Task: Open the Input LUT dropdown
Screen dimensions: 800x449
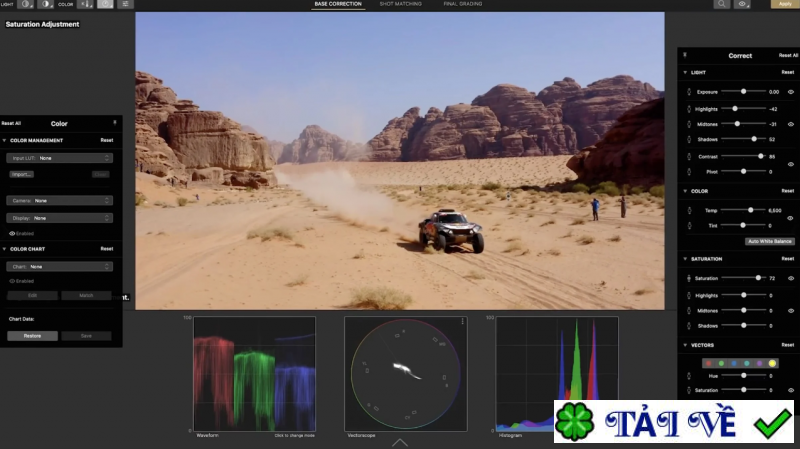Action: (x=60, y=158)
